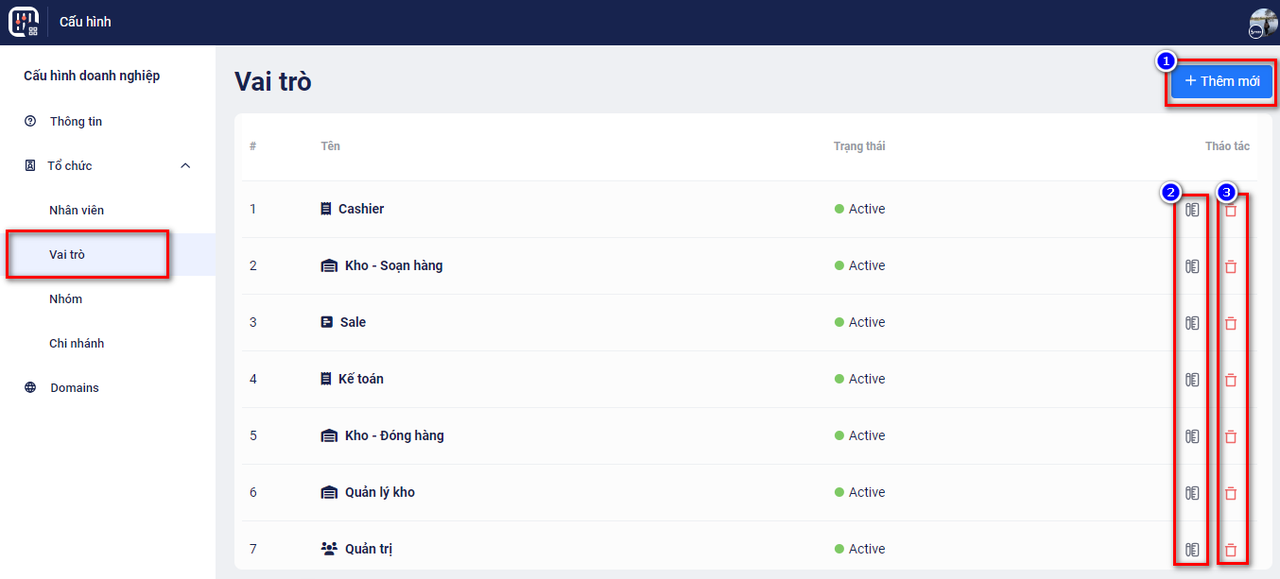Go to Nhân viên in sidebar
Viewport: 1280px width, 579px height.
pos(77,210)
